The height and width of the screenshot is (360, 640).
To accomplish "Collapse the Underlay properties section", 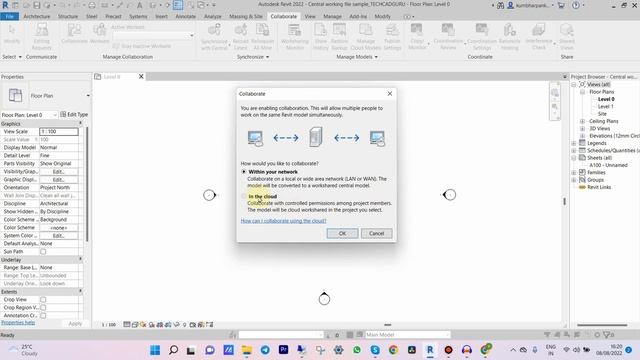I will [80, 259].
